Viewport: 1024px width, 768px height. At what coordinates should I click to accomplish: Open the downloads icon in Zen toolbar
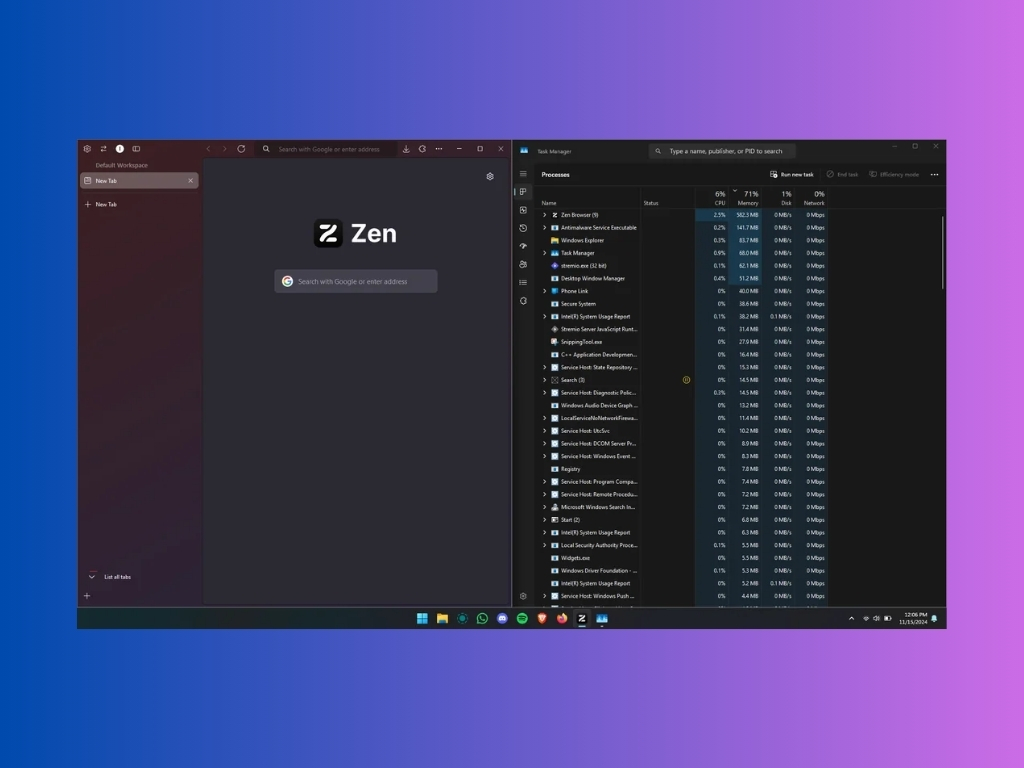[406, 149]
